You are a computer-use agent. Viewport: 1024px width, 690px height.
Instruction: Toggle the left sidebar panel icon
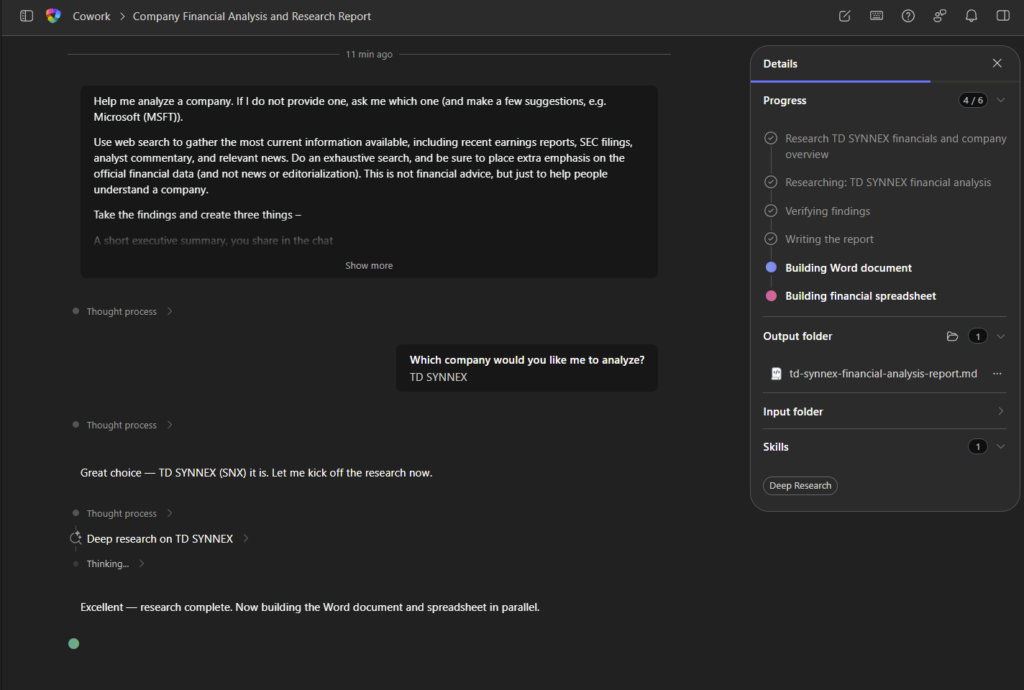pyautogui.click(x=26, y=16)
